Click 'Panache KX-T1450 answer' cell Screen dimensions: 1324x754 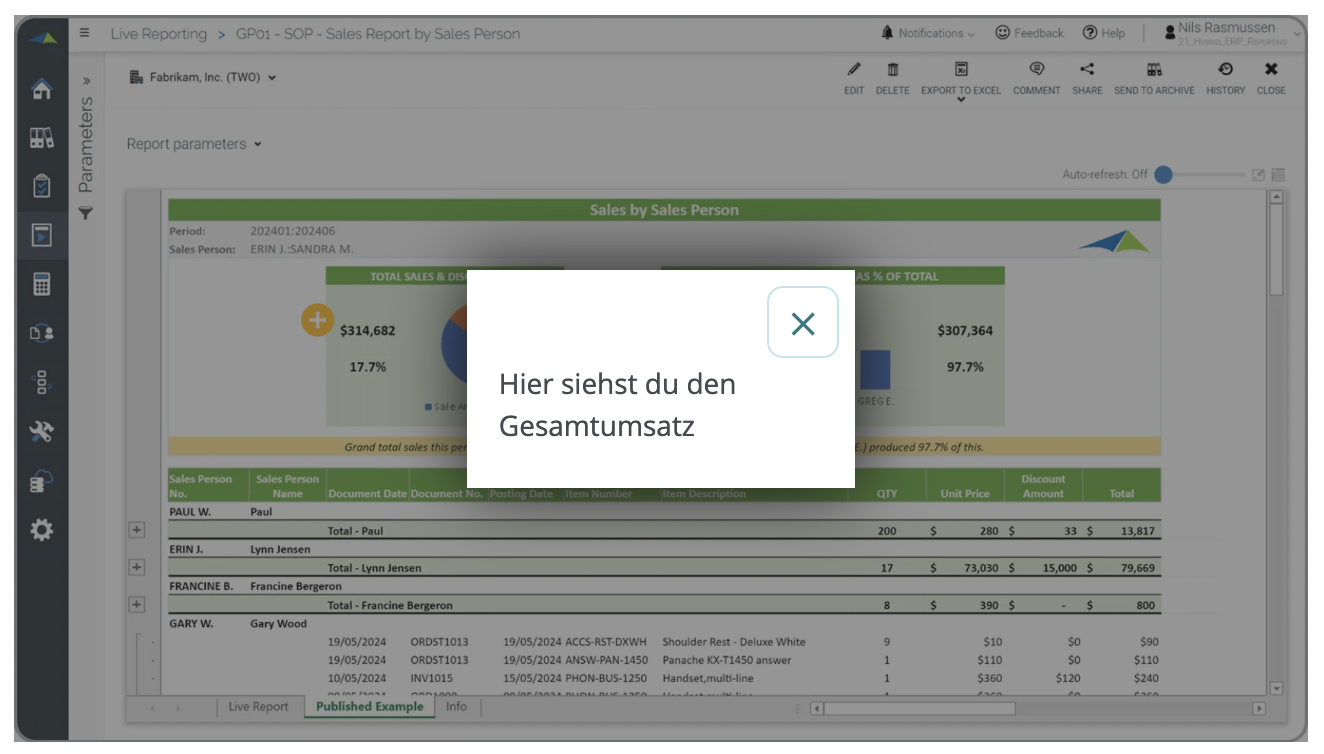[726, 660]
